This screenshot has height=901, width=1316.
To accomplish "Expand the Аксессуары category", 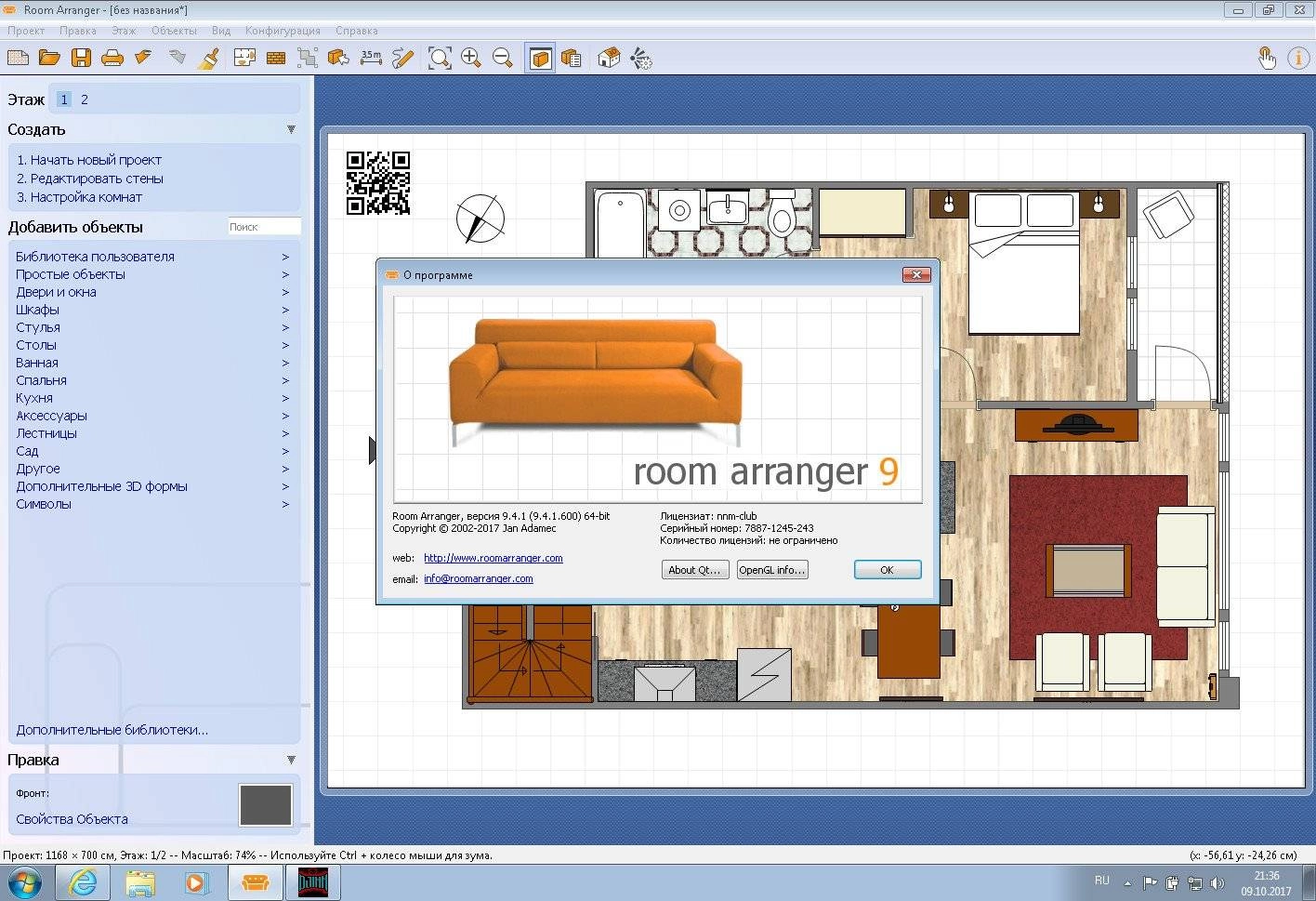I will pos(152,416).
